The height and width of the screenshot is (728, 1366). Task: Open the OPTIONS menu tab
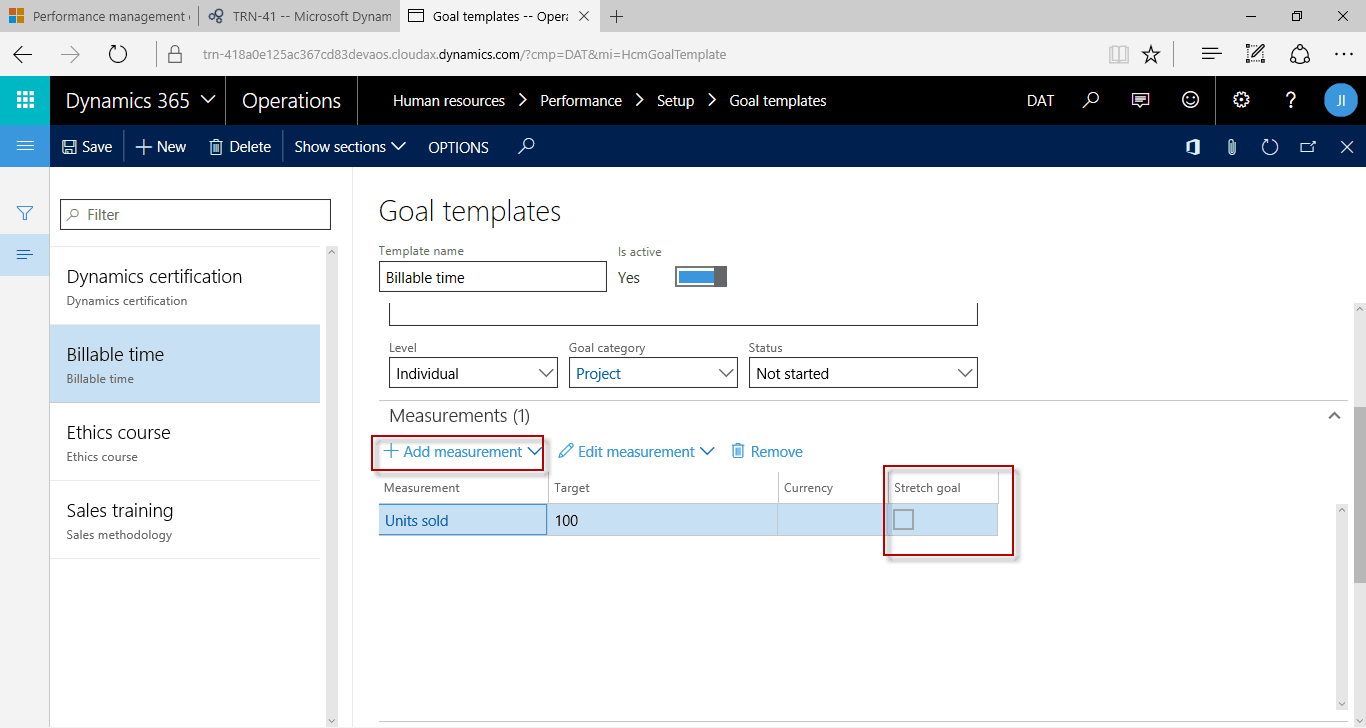(458, 147)
